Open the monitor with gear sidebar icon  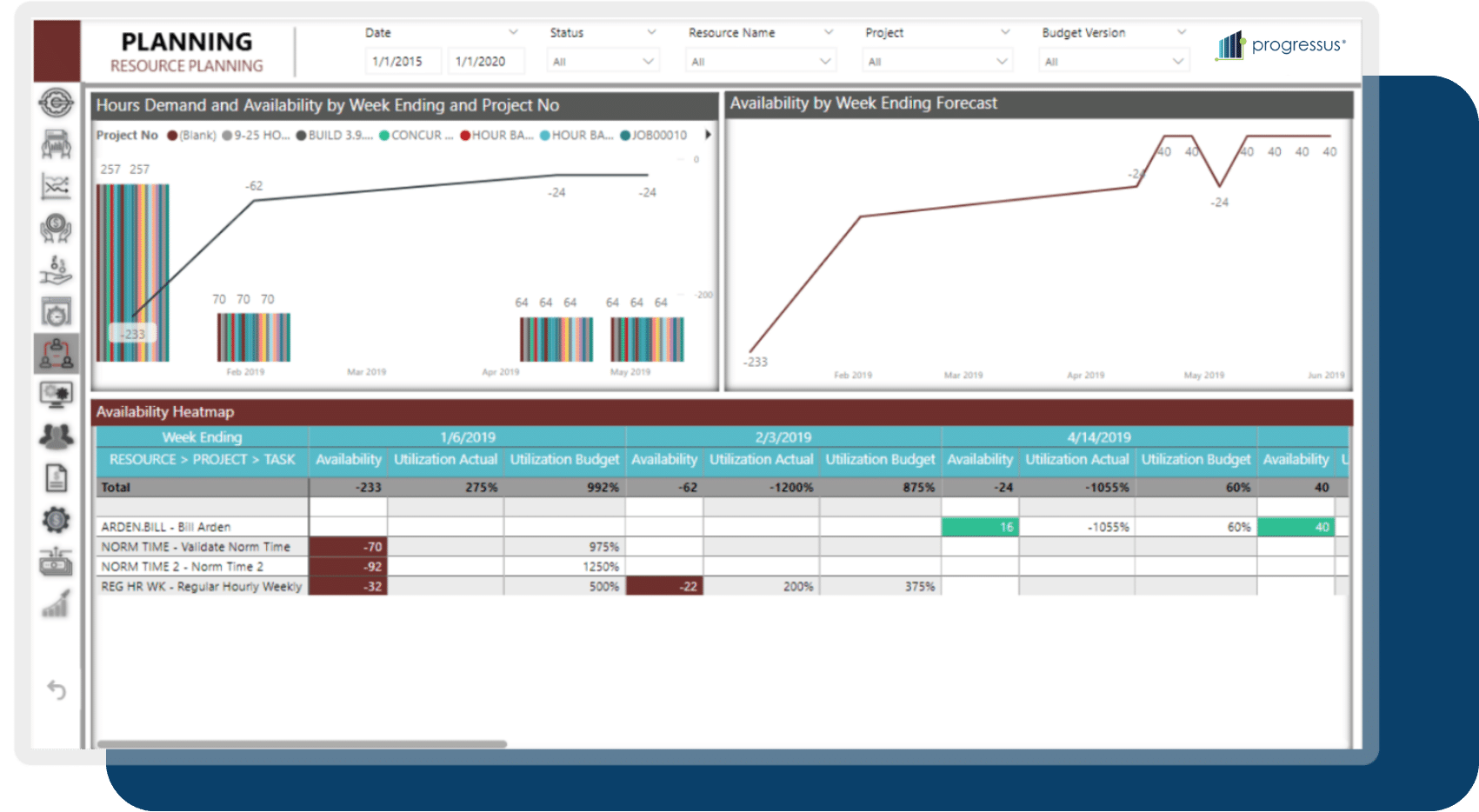[56, 396]
